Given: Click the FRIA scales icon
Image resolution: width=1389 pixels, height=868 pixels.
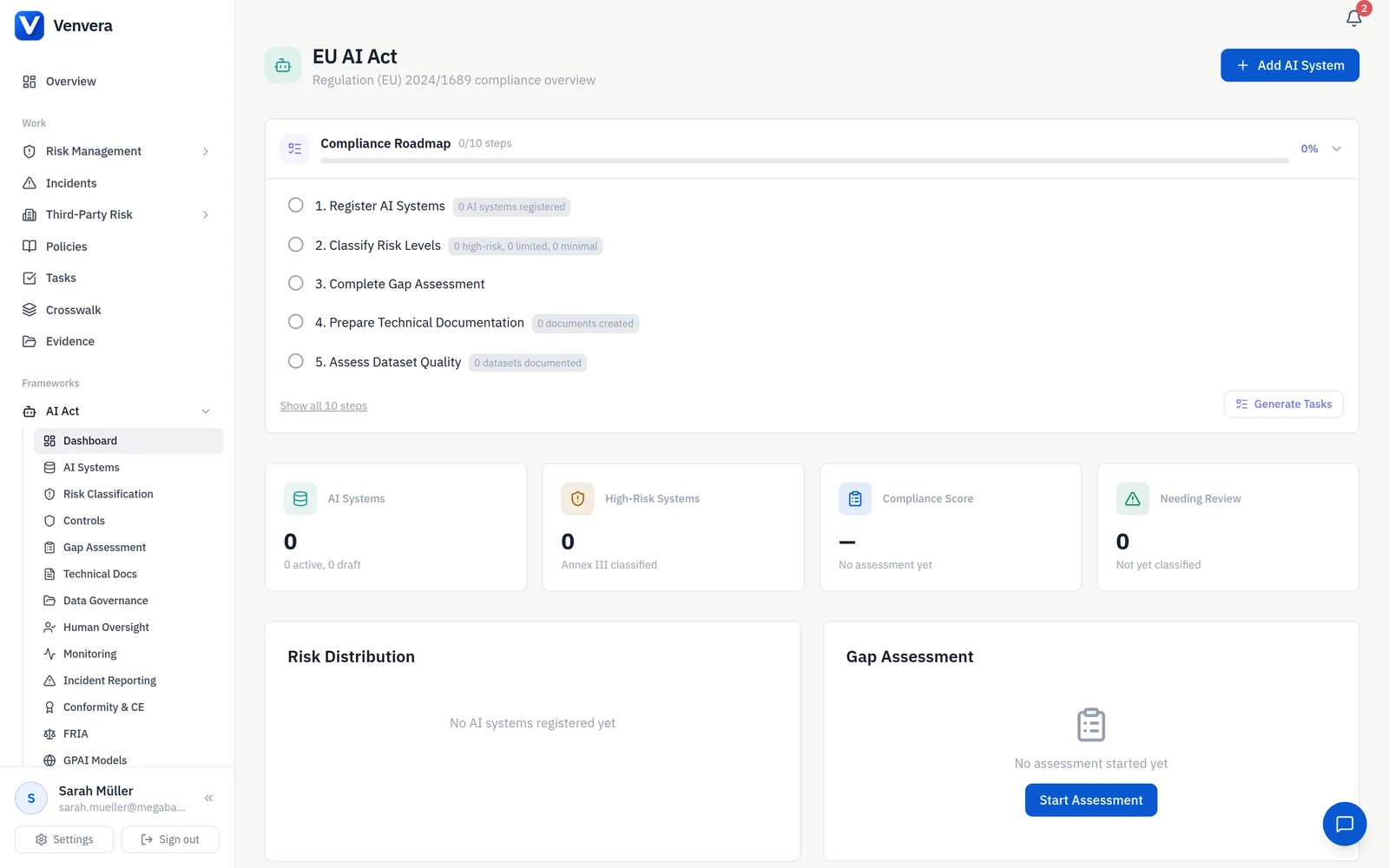Looking at the screenshot, I should pos(49,733).
